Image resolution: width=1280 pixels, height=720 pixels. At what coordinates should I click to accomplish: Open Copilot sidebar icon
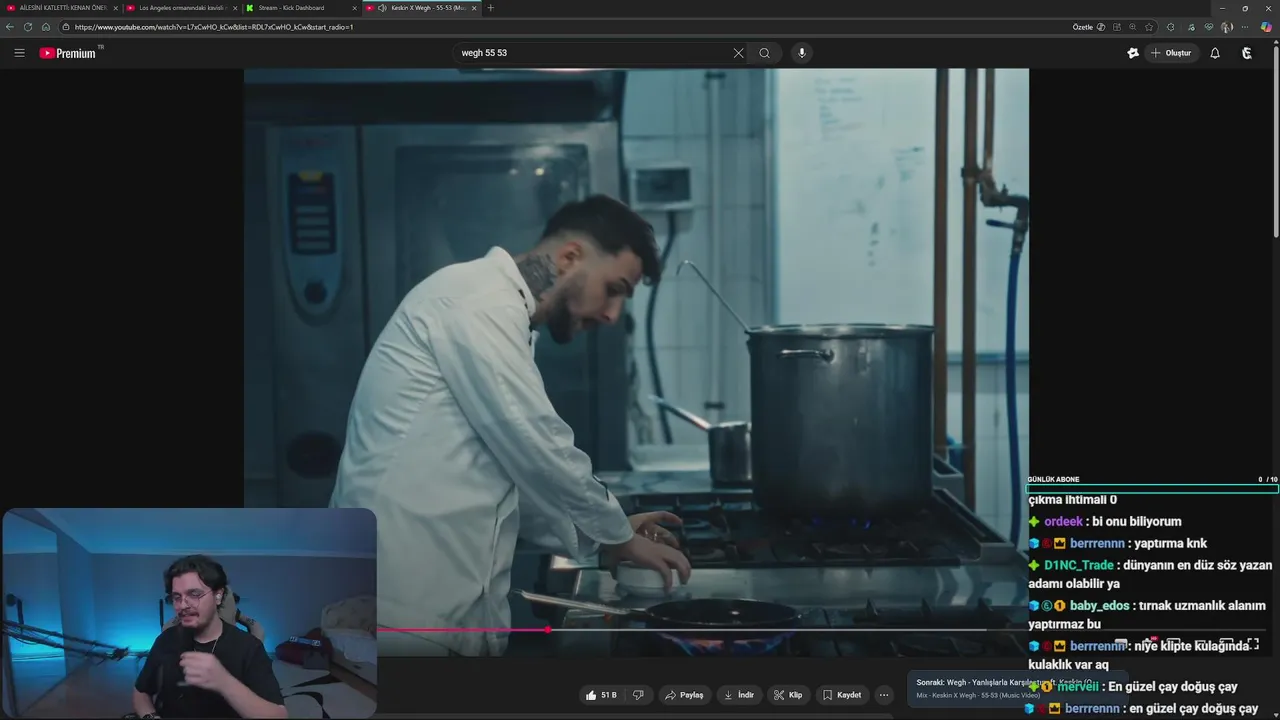[x=1266, y=27]
